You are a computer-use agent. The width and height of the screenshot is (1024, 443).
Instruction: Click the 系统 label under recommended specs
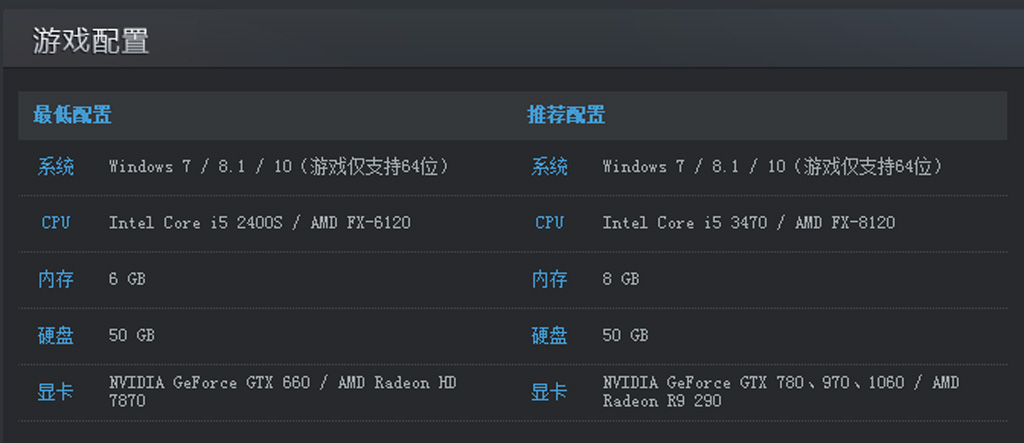point(549,167)
